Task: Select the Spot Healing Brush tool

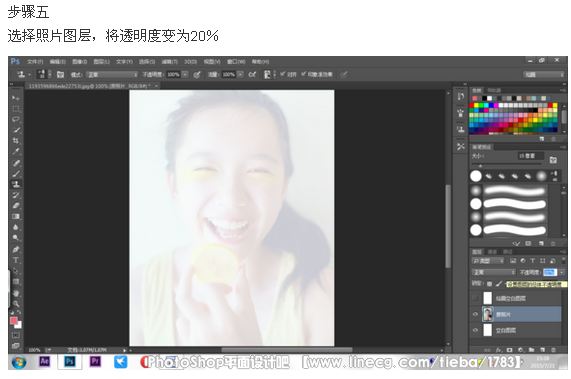Action: point(16,163)
